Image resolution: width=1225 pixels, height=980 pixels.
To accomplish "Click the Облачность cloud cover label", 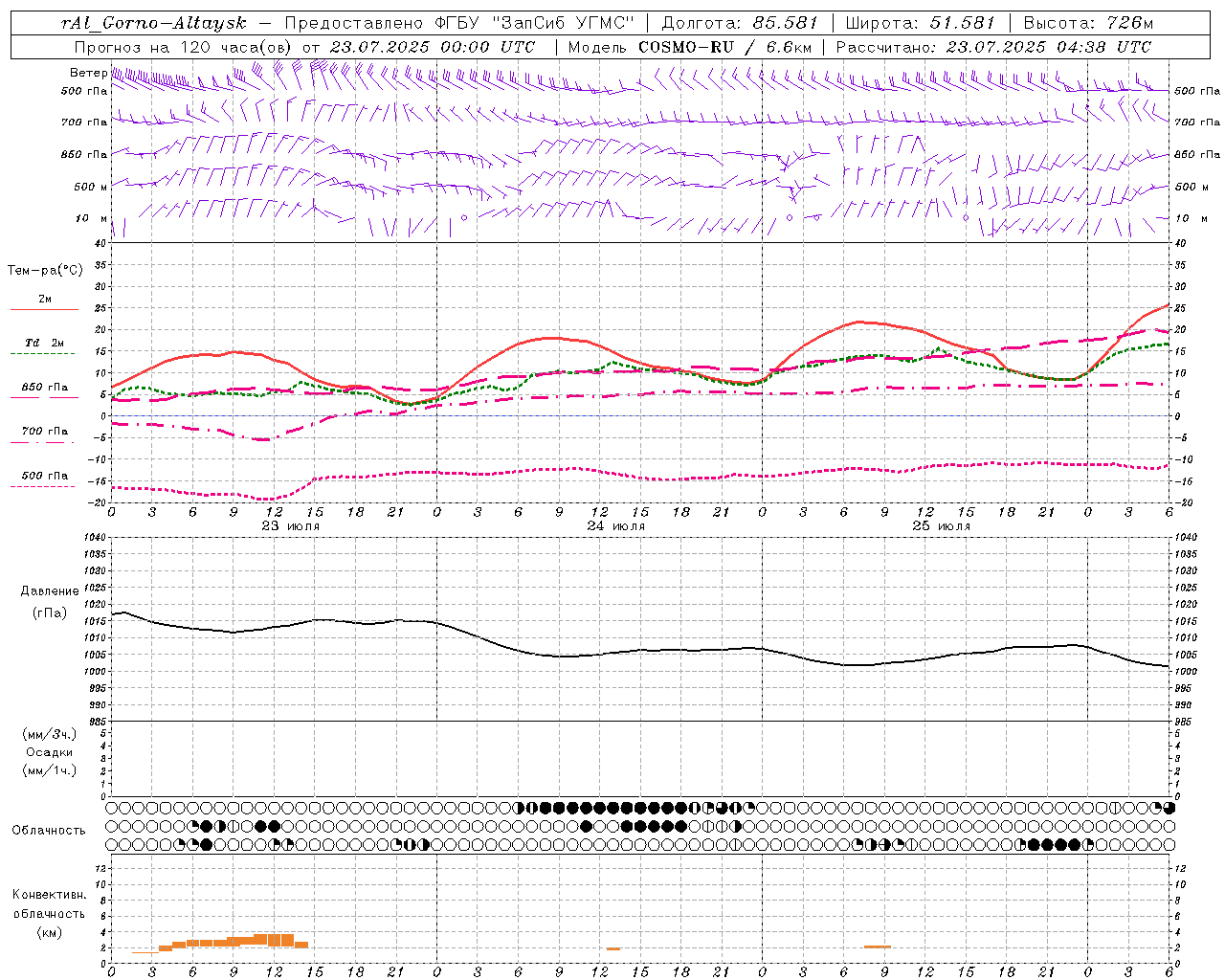I will tap(49, 831).
